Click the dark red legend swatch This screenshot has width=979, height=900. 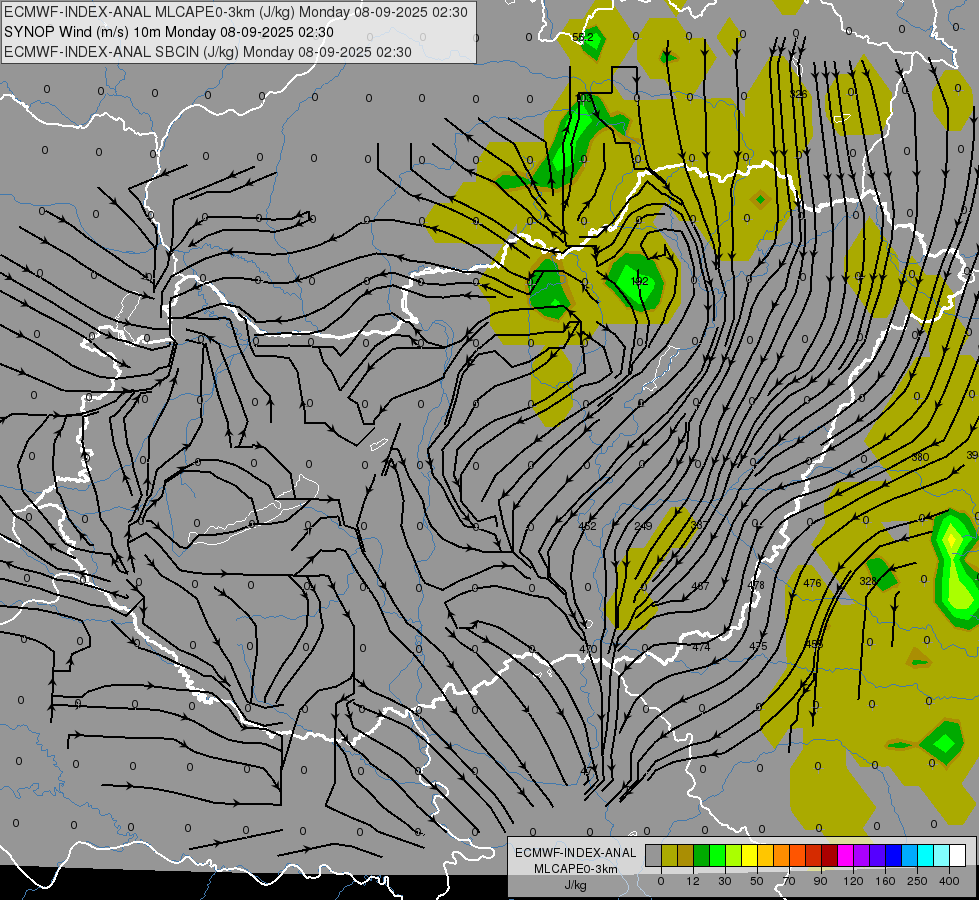click(x=830, y=855)
